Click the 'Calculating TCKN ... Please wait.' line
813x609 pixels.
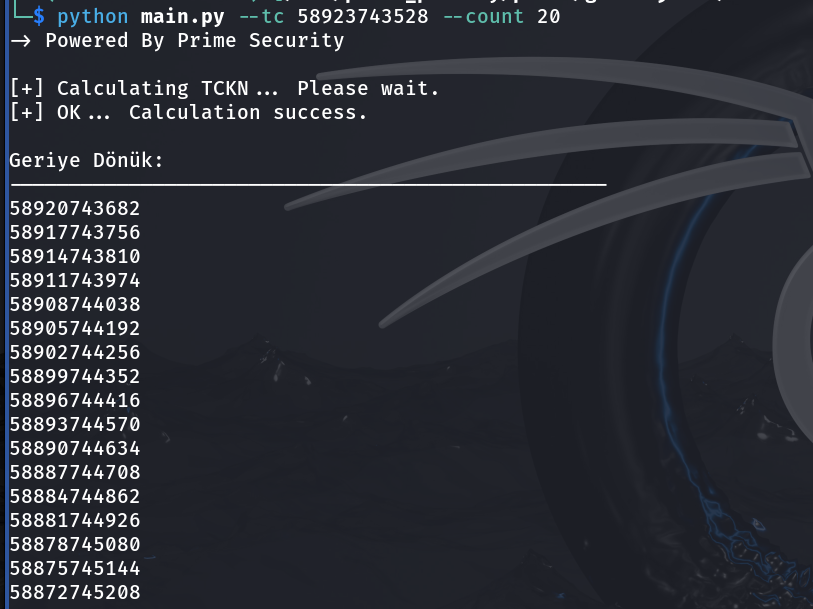pos(225,88)
